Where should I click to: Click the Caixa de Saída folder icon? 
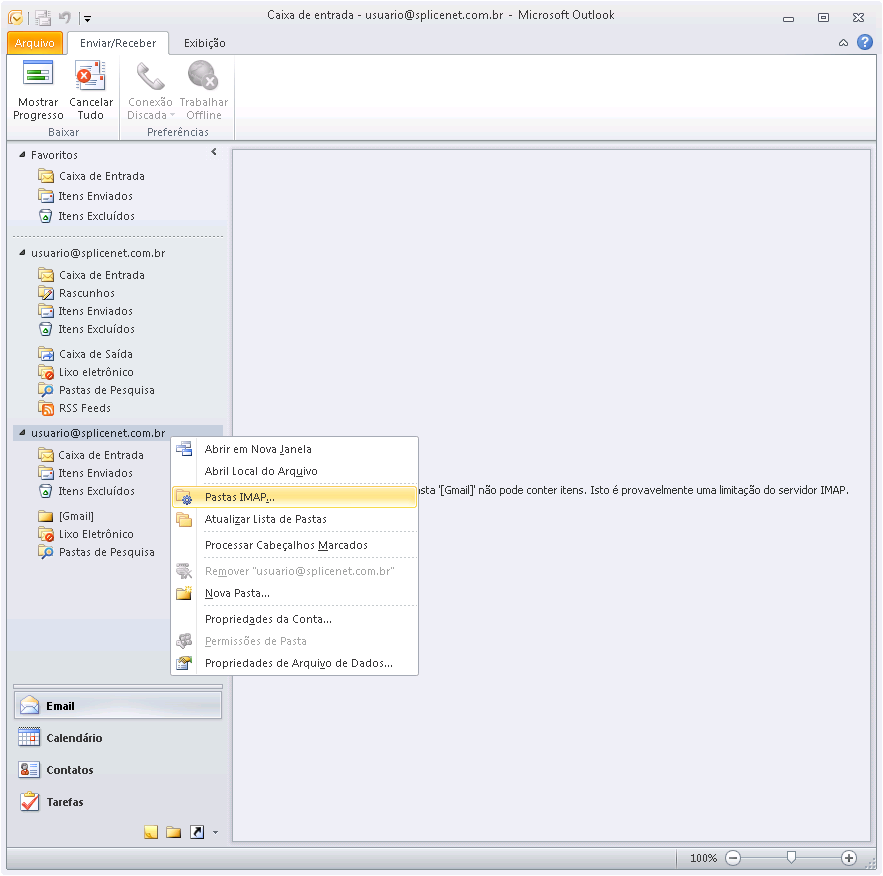46,354
